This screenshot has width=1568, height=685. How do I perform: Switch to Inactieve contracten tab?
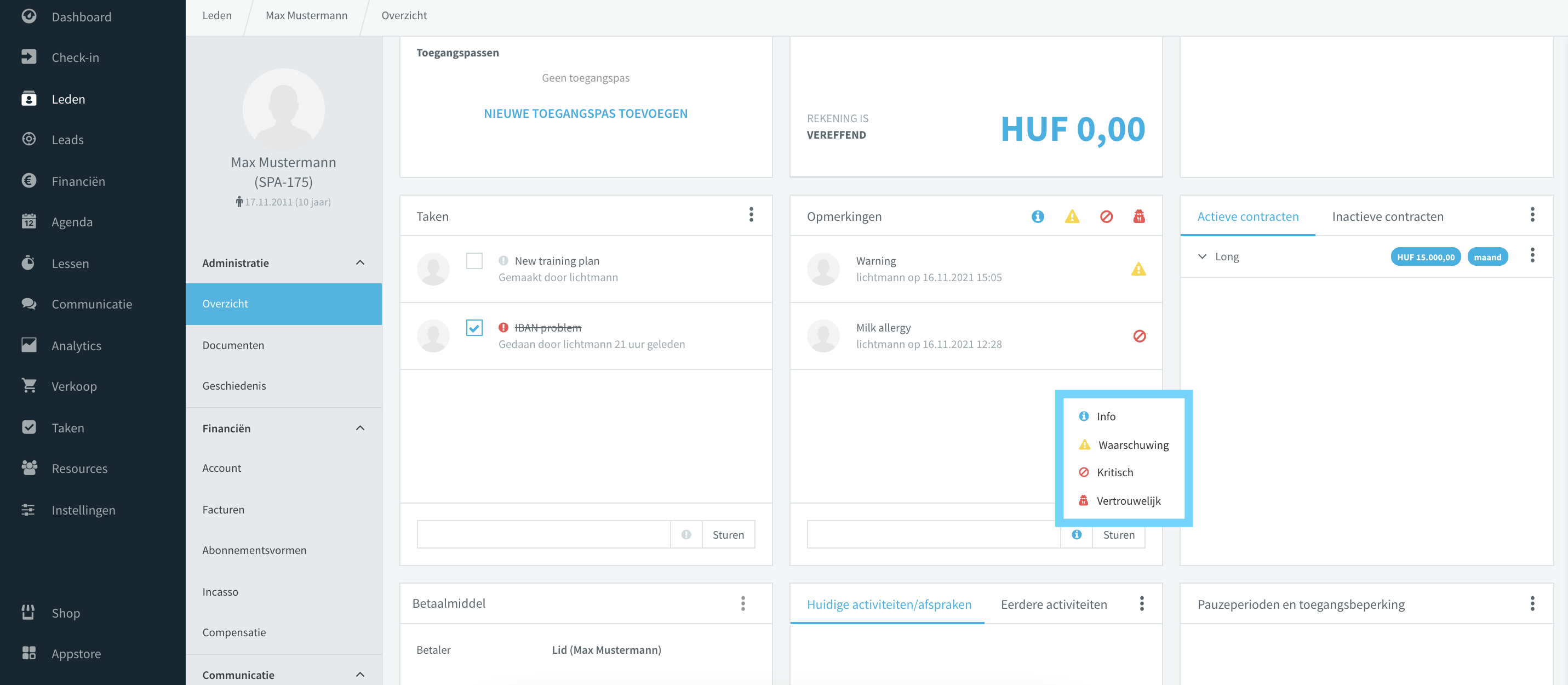coord(1387,216)
